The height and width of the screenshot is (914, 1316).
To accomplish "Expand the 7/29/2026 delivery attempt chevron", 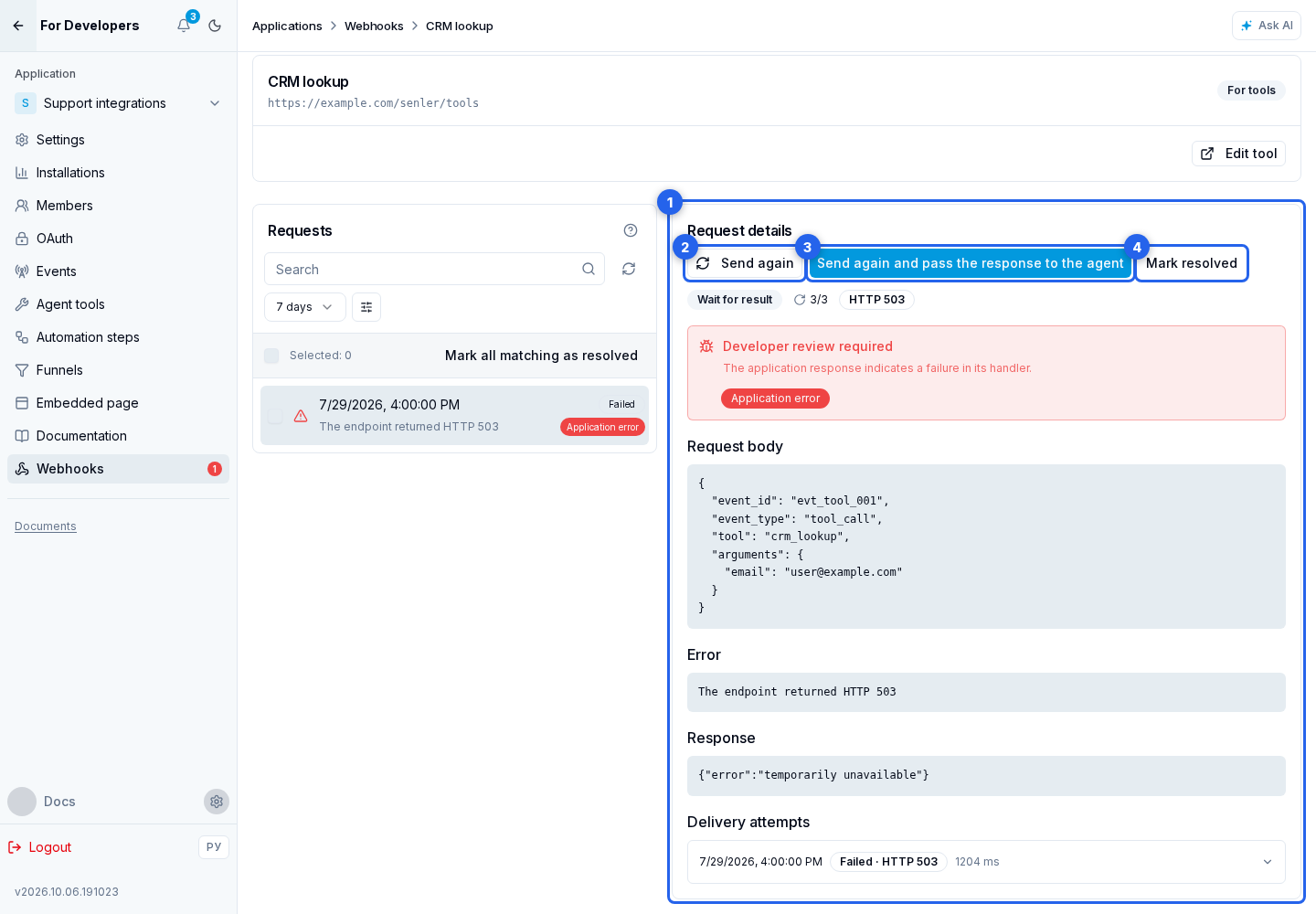I will click(1268, 862).
